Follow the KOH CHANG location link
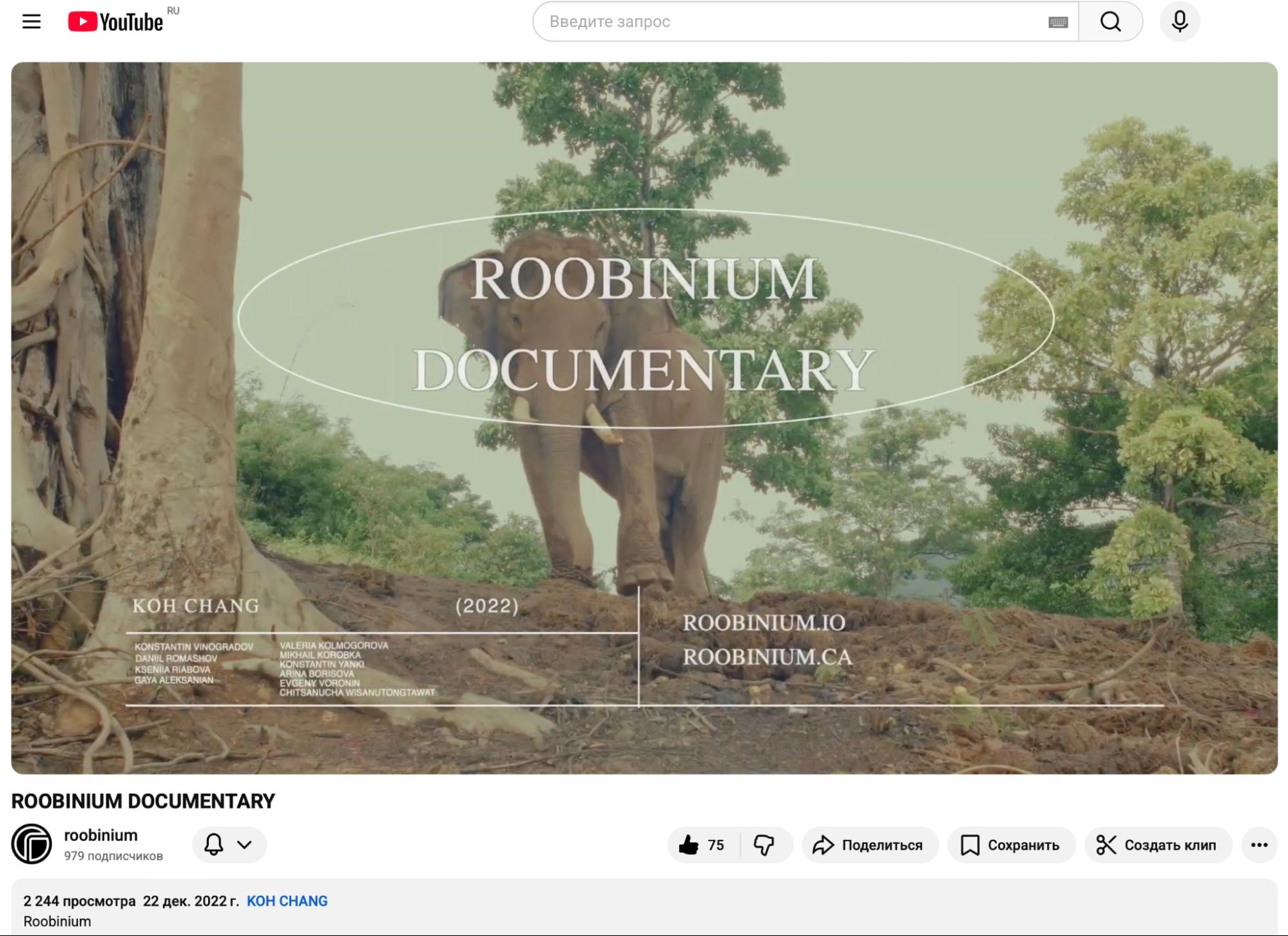The width and height of the screenshot is (1288, 936). (287, 901)
